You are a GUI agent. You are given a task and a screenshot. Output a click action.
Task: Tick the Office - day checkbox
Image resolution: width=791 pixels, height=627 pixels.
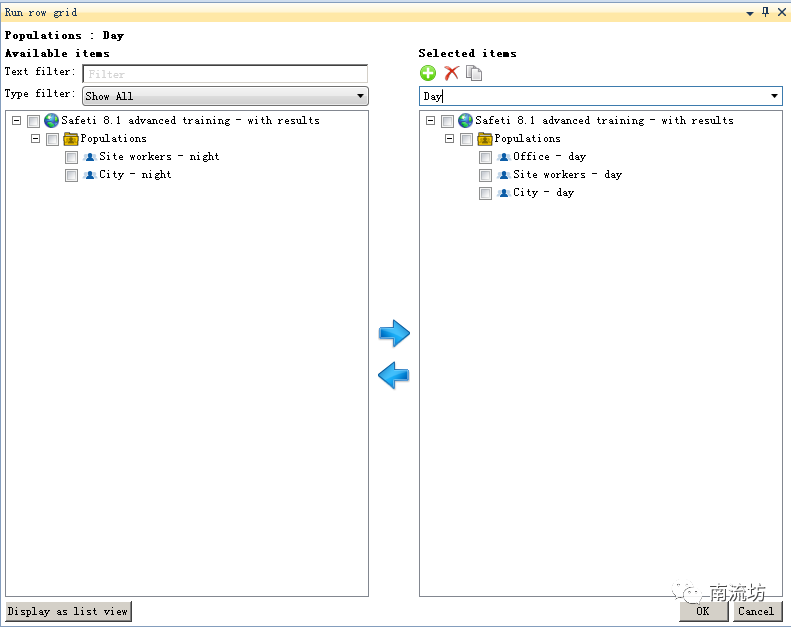click(485, 158)
